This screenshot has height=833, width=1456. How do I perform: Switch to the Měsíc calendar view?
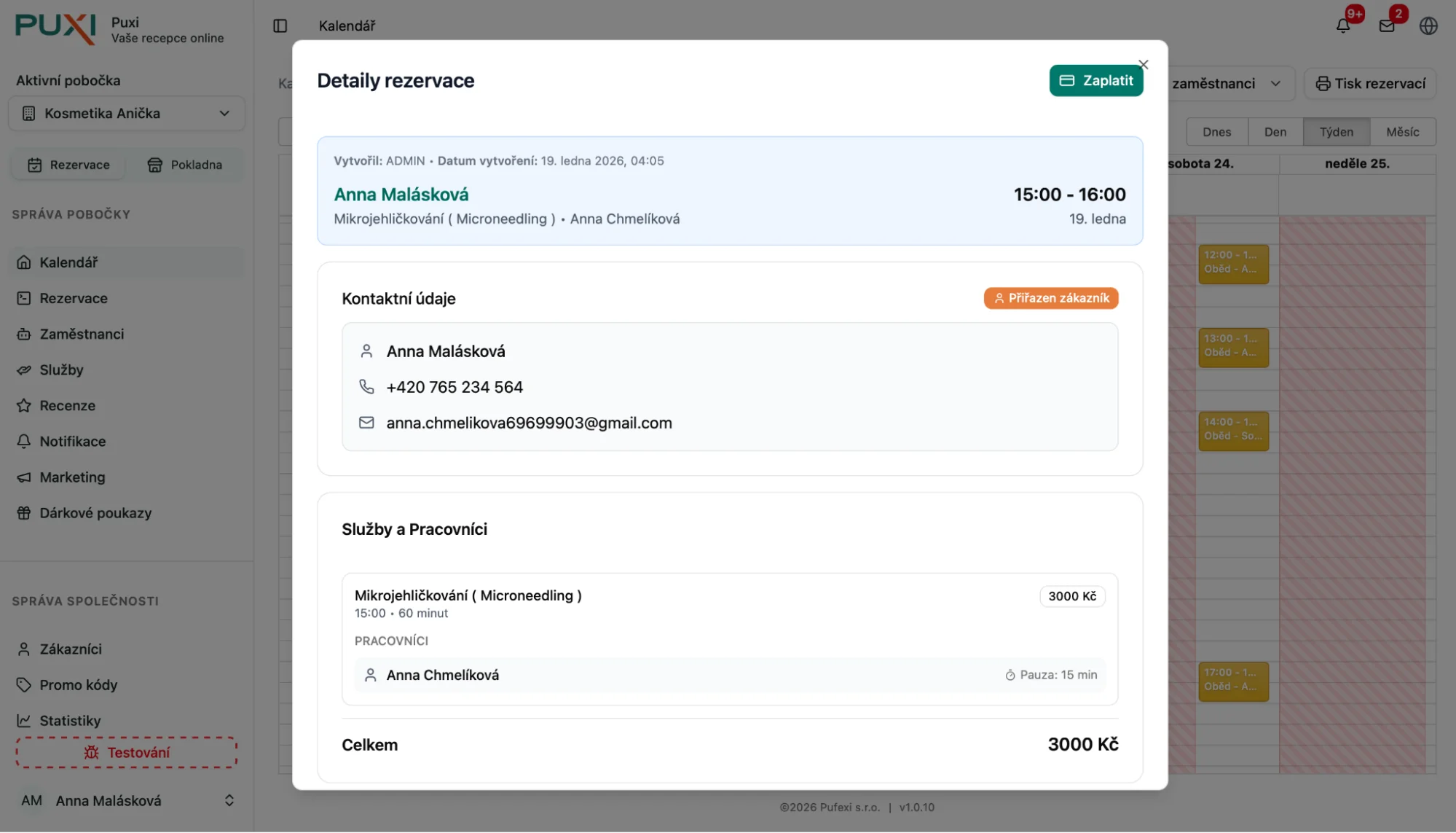1402,132
